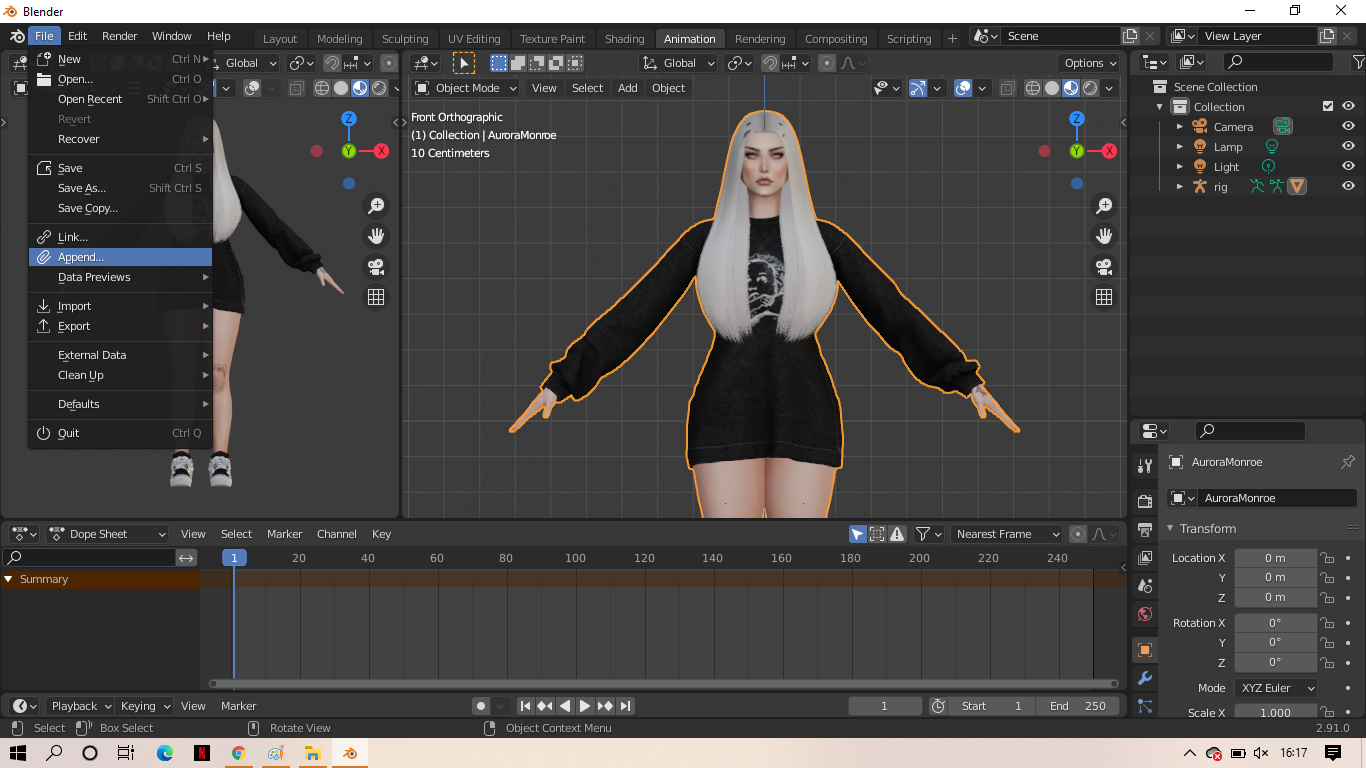Toggle Camera visibility in the Outliner
The width and height of the screenshot is (1366, 768).
click(x=1348, y=126)
